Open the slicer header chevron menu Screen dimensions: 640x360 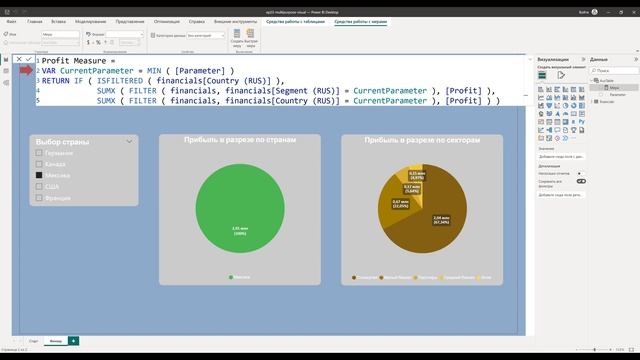129,142
